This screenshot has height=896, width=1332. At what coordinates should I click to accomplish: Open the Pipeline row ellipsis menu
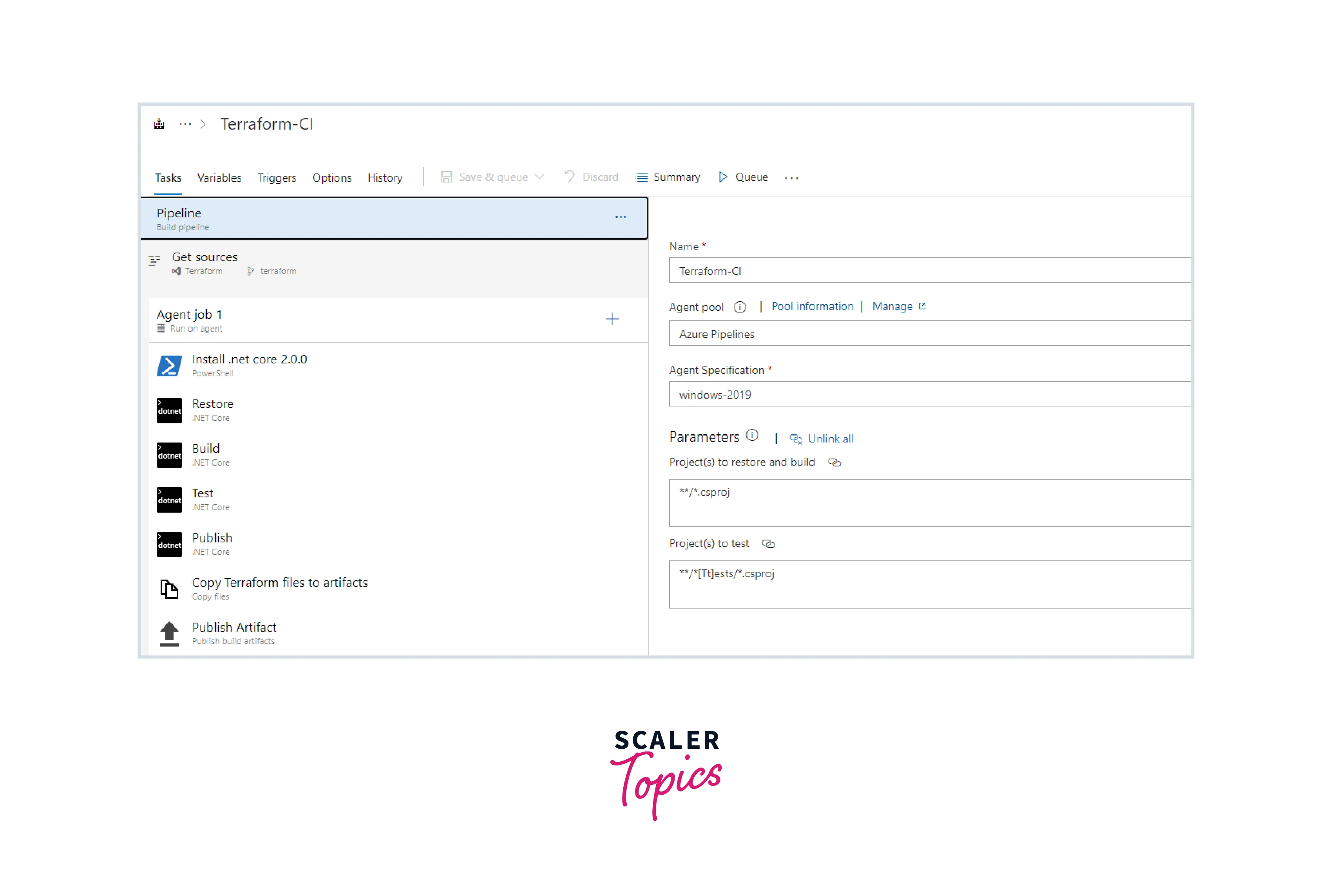tap(621, 217)
